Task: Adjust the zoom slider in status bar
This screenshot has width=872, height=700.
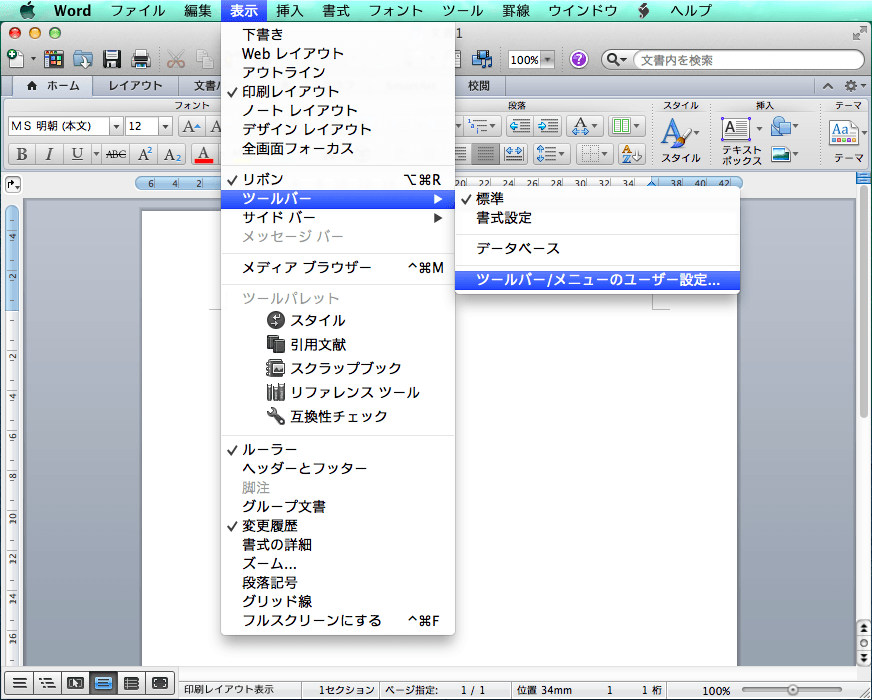Action: point(794,690)
